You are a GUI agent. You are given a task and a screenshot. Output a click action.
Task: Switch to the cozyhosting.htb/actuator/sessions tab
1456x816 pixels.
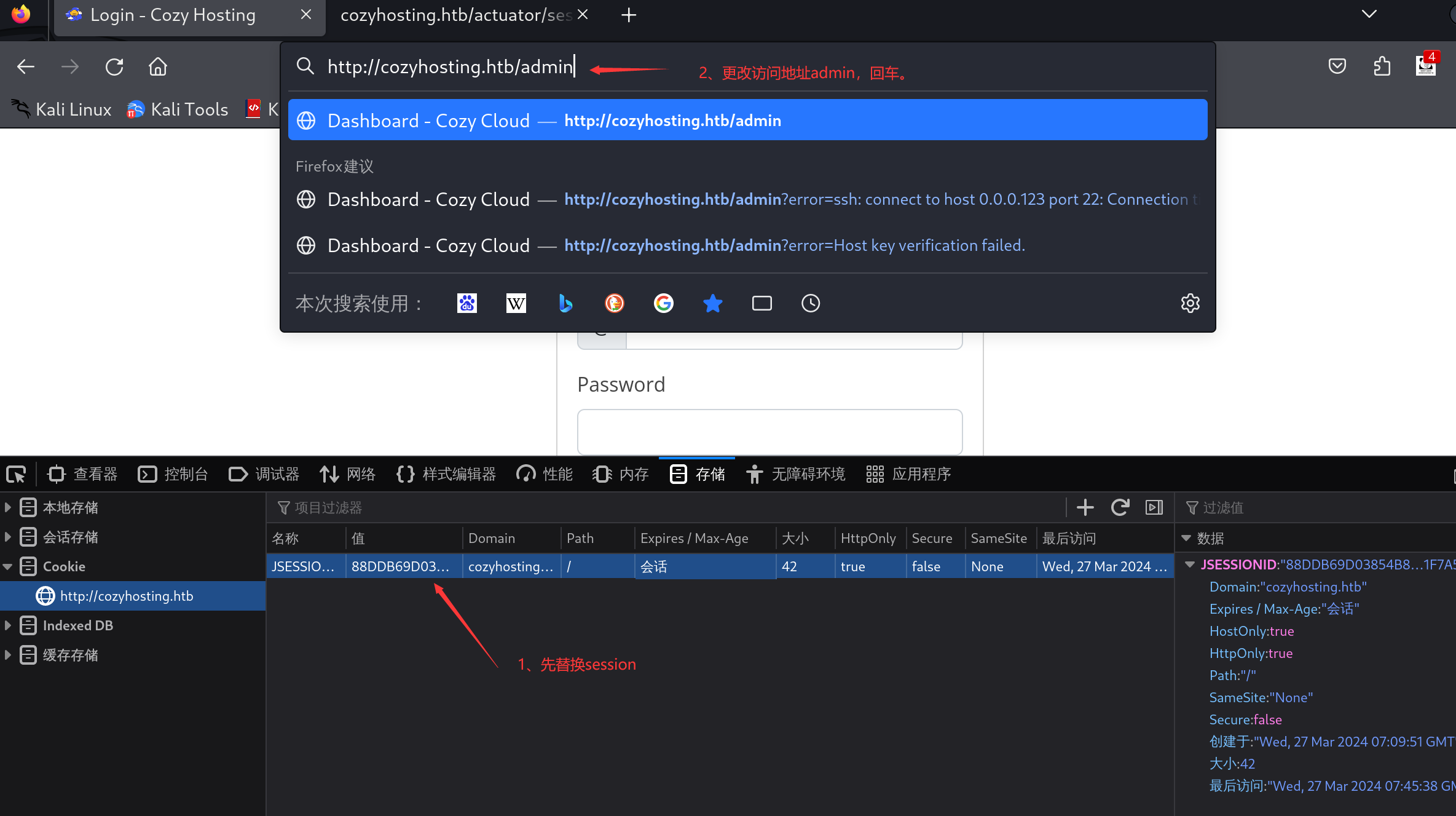coord(456,15)
